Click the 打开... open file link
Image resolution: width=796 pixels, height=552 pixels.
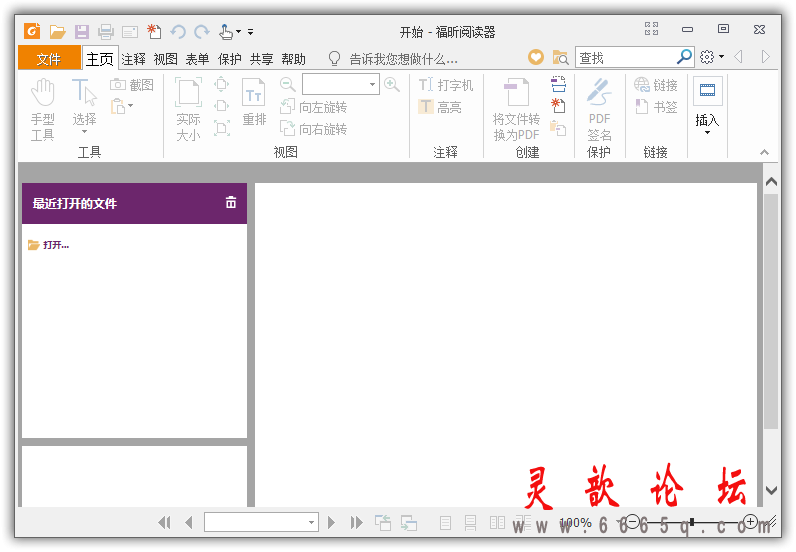(x=49, y=245)
